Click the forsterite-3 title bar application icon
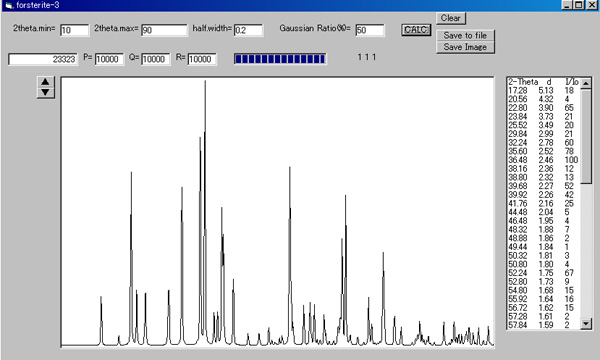Screen dimensions: 600x360 click(x=9, y=5)
